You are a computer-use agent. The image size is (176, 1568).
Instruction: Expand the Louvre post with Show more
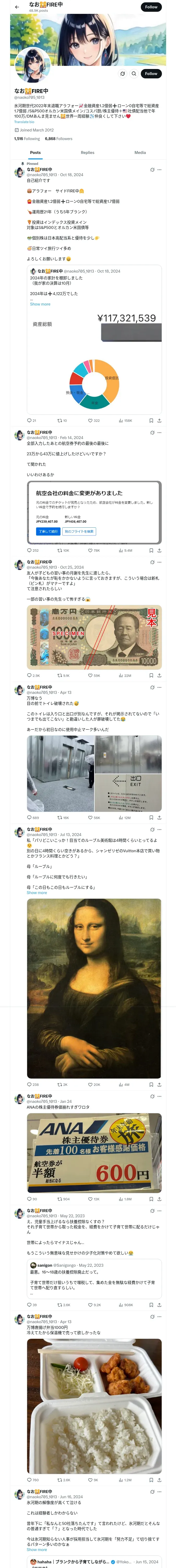coord(37,893)
